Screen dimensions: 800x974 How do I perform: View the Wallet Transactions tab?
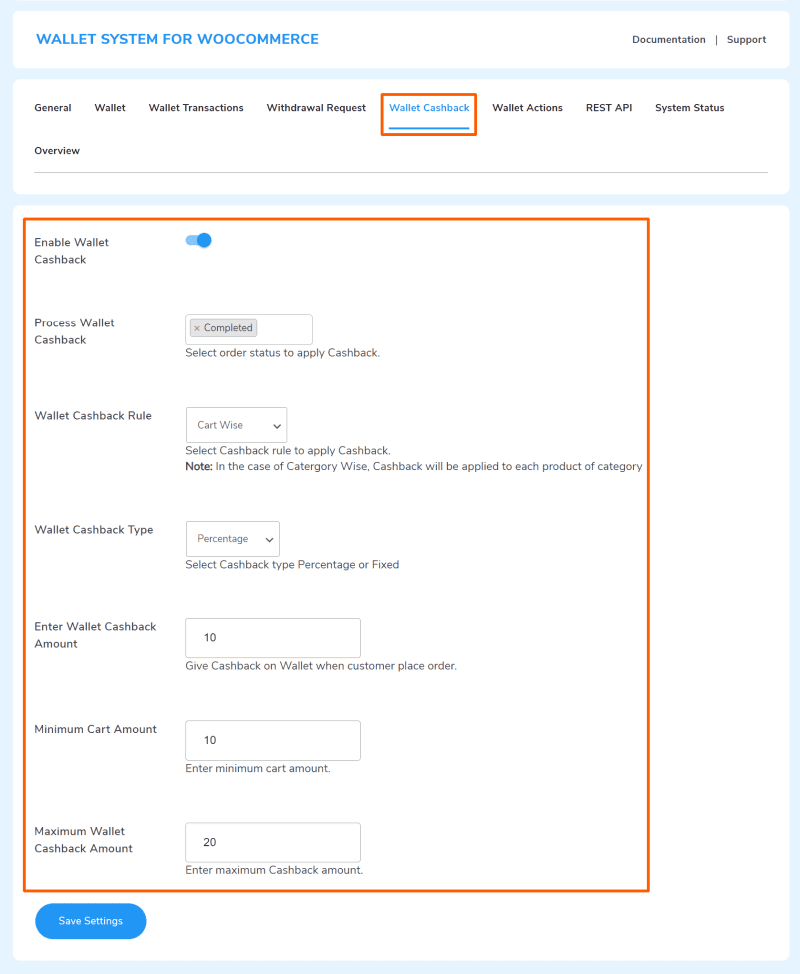(x=195, y=107)
